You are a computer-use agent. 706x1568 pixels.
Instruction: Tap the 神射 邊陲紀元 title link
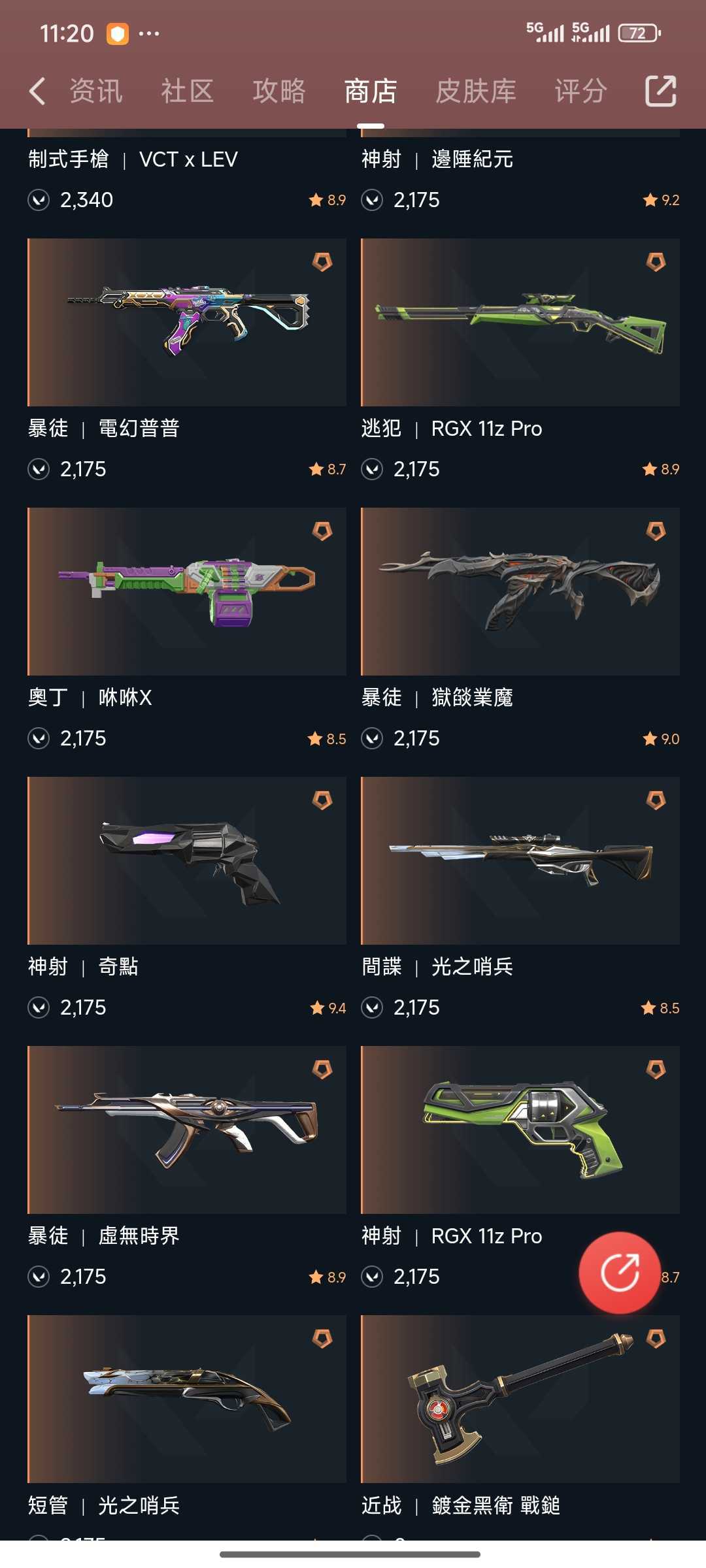437,159
